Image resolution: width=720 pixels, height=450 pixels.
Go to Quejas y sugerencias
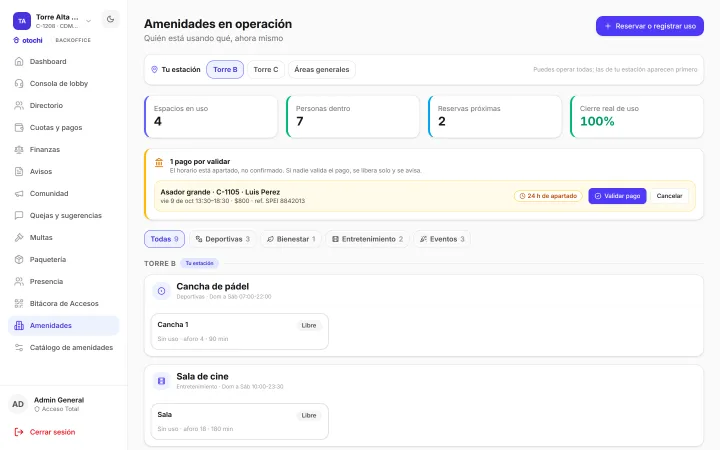63,215
